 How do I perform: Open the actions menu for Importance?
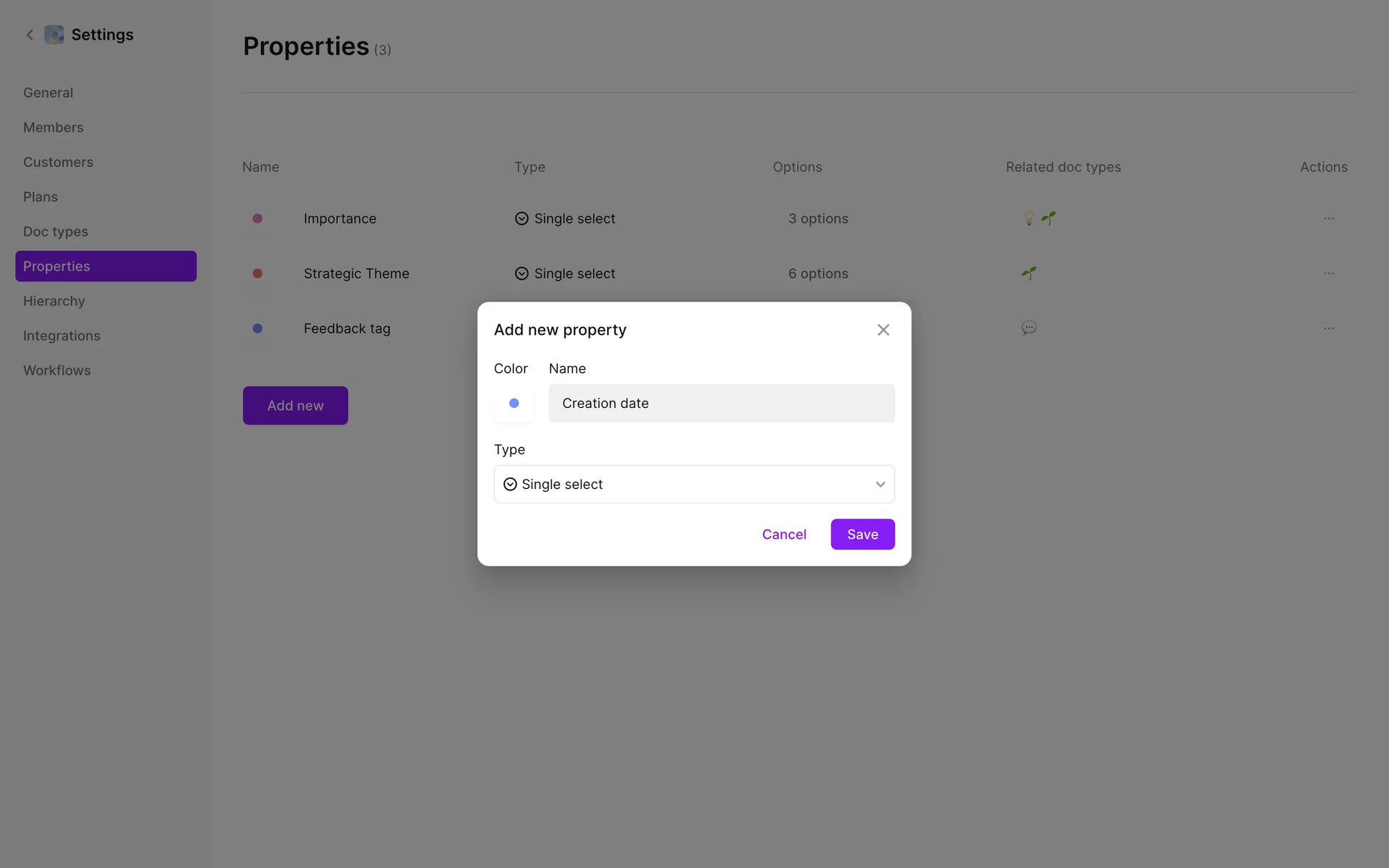click(x=1328, y=218)
